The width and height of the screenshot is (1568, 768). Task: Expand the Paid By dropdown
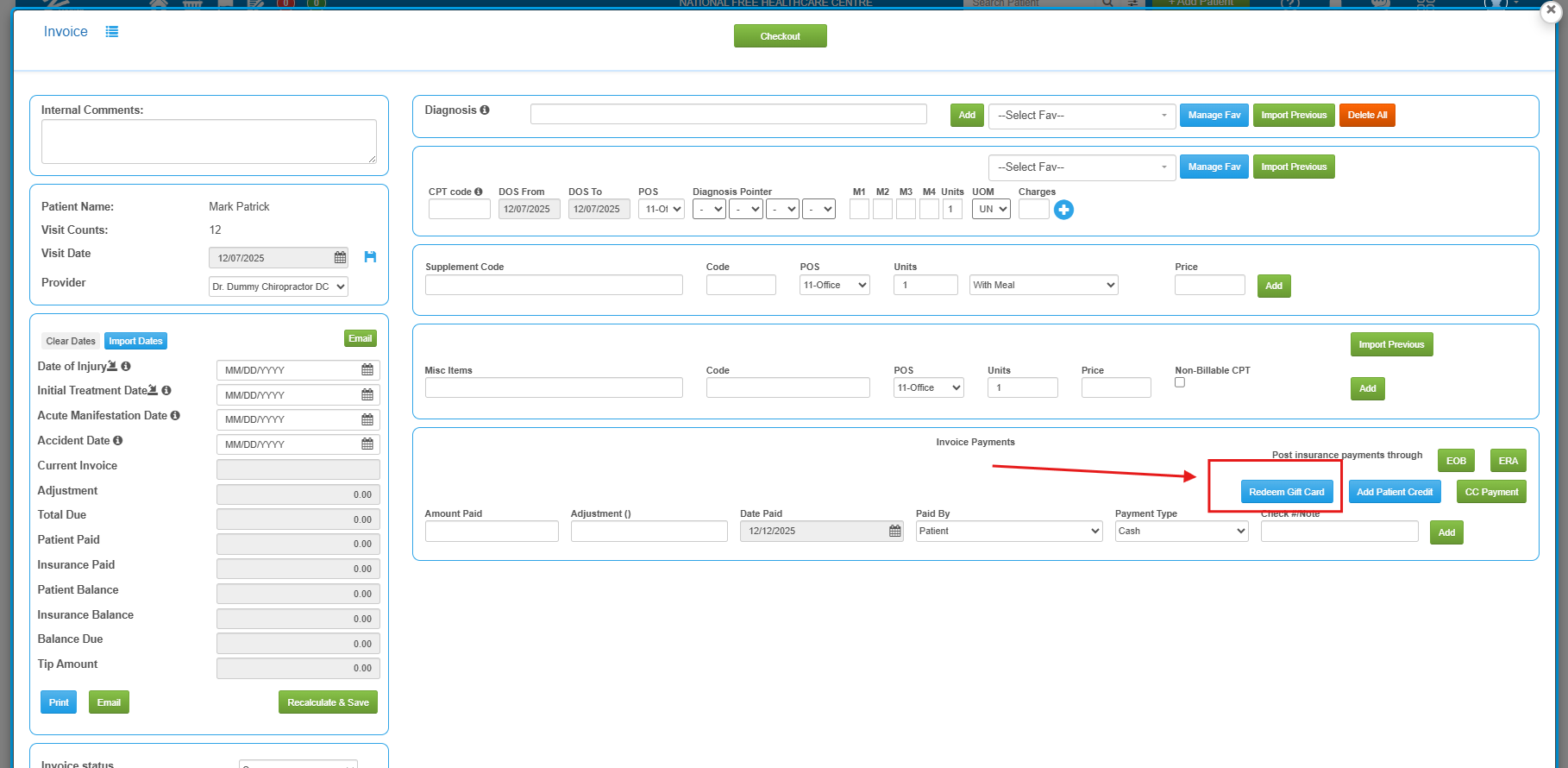point(1008,532)
